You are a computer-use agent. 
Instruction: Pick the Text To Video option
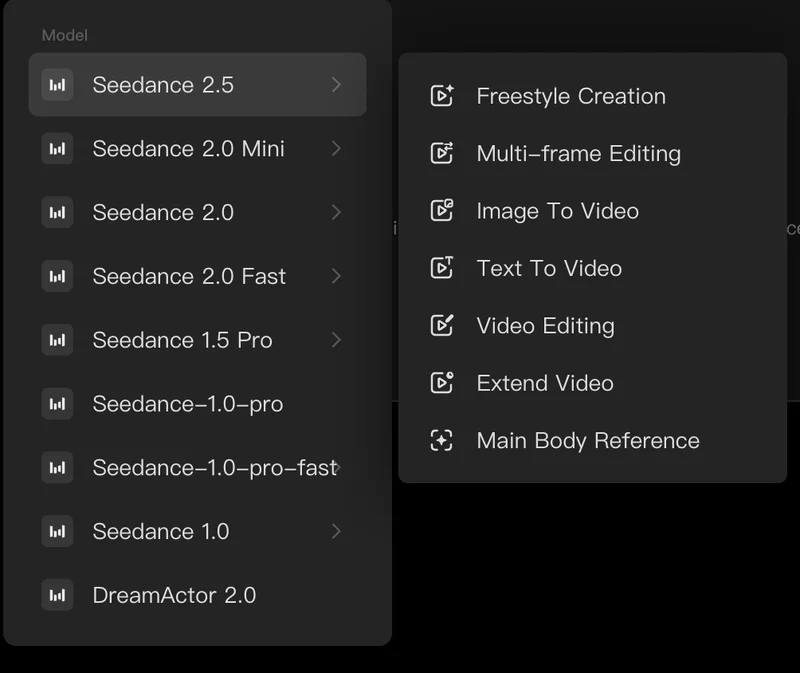point(592,268)
